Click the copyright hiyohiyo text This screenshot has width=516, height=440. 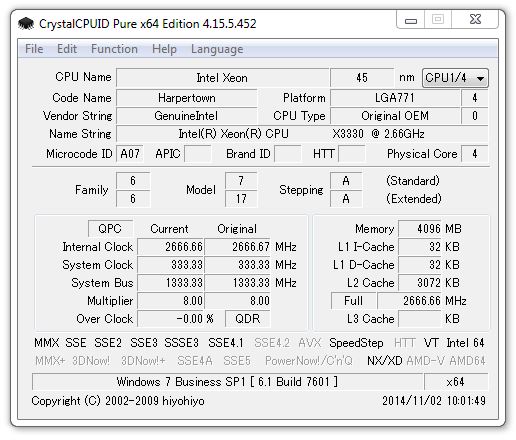118,401
